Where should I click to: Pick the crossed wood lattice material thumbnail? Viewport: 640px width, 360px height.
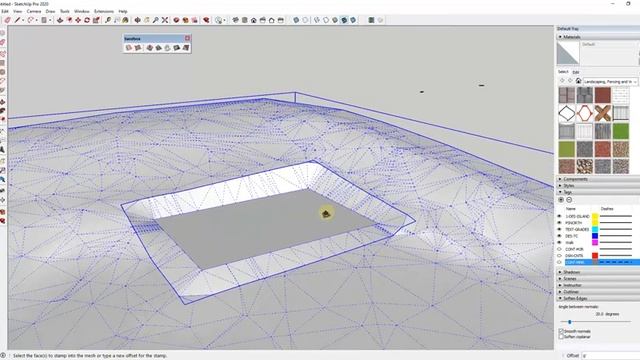(602, 113)
